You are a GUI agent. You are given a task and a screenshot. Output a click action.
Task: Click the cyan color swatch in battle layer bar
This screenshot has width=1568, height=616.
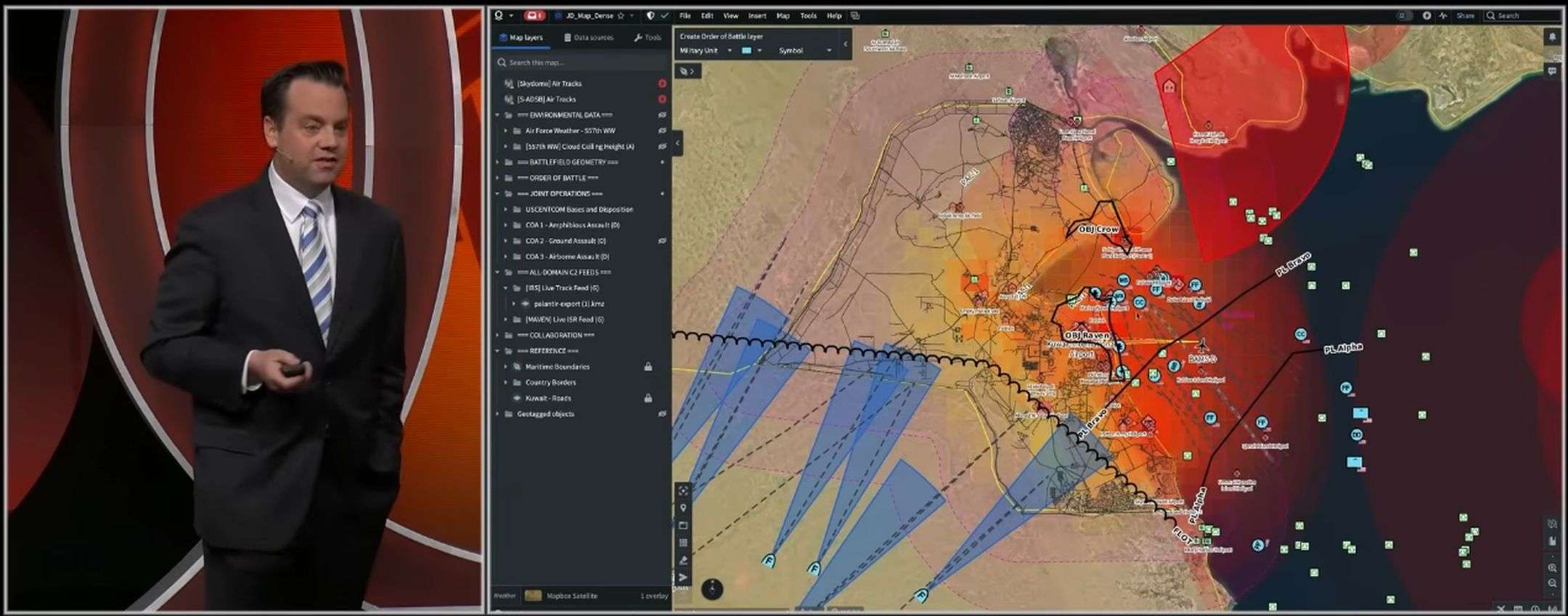point(746,51)
